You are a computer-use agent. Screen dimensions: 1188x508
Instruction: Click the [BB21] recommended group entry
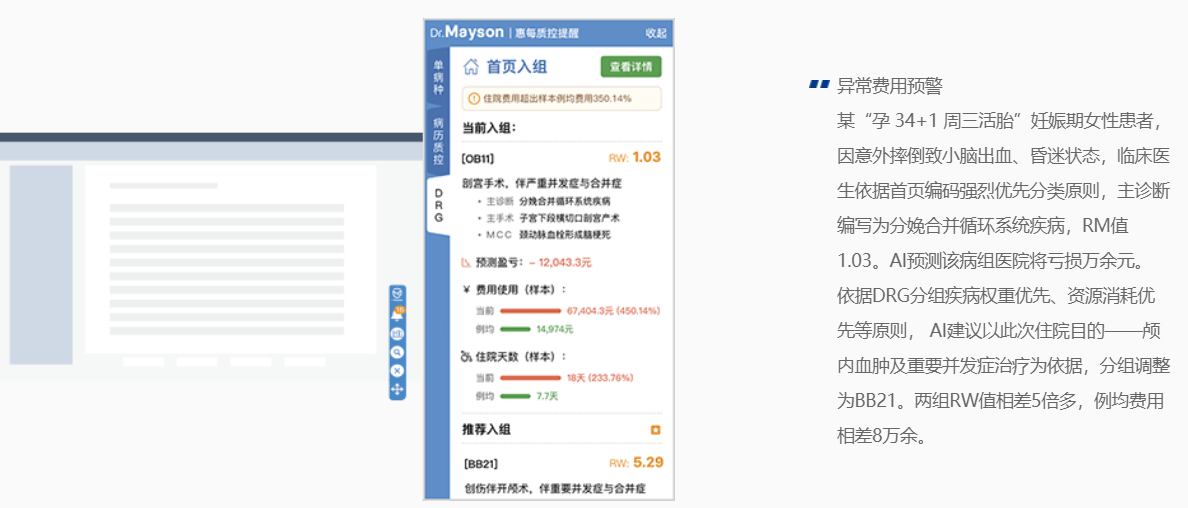coord(481,464)
